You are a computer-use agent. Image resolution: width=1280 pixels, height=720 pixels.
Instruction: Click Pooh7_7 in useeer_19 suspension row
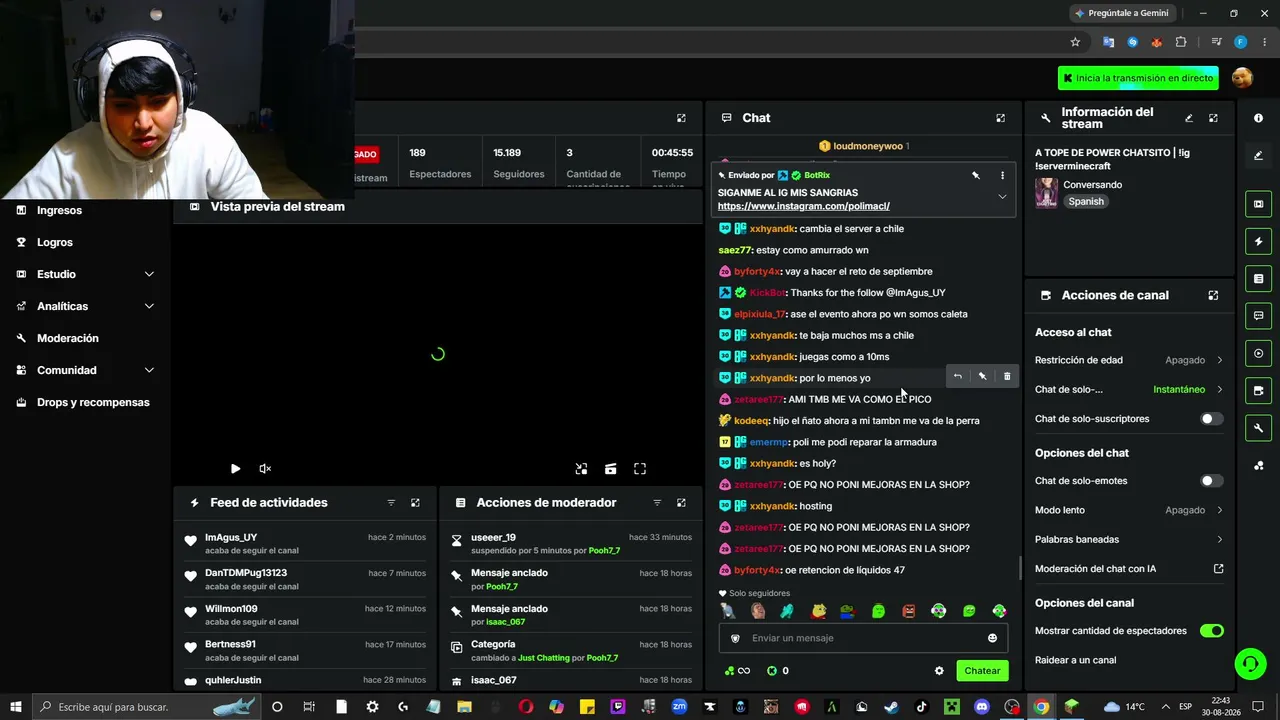tap(604, 550)
